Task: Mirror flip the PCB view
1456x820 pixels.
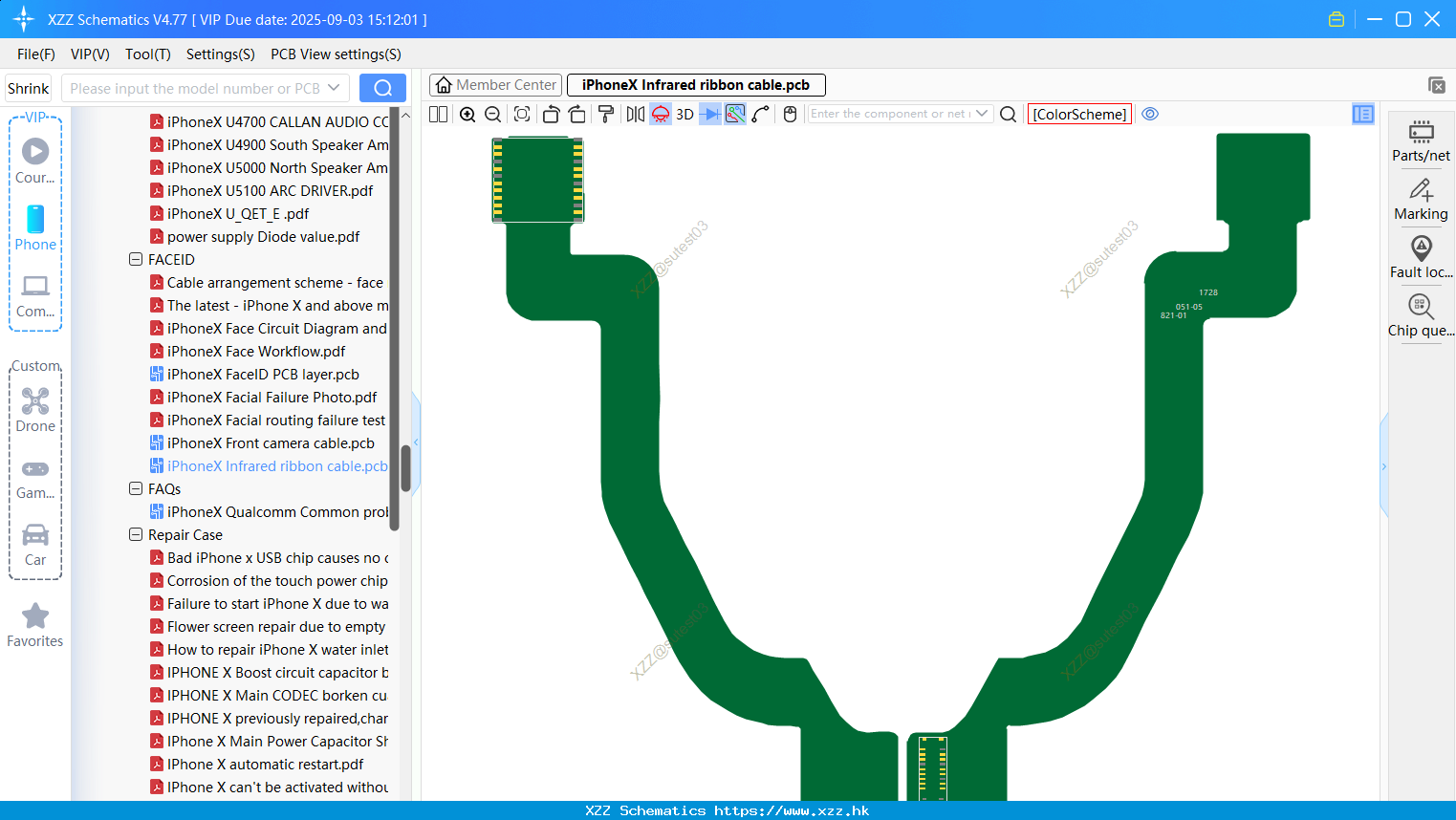Action: click(x=635, y=114)
